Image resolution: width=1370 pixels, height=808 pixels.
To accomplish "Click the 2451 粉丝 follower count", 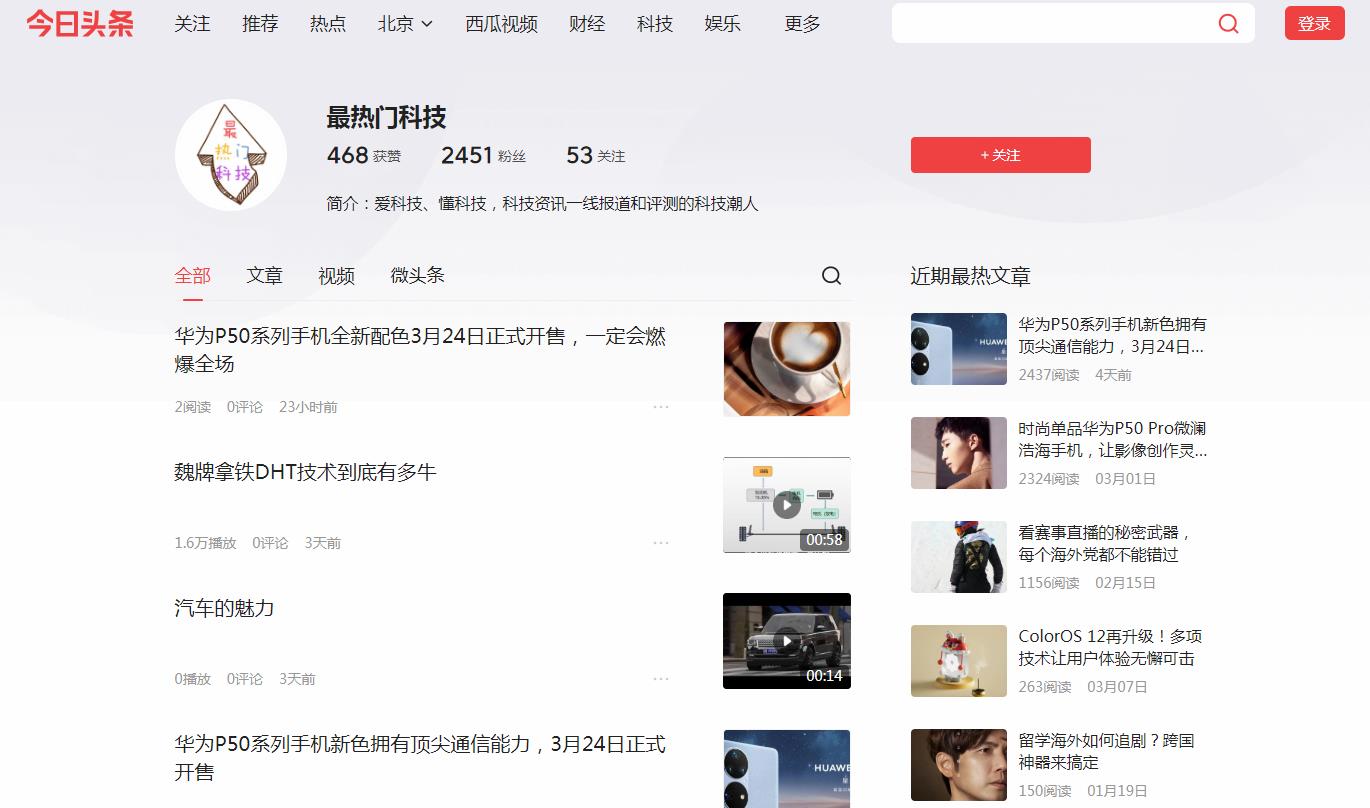I will pyautogui.click(x=483, y=155).
